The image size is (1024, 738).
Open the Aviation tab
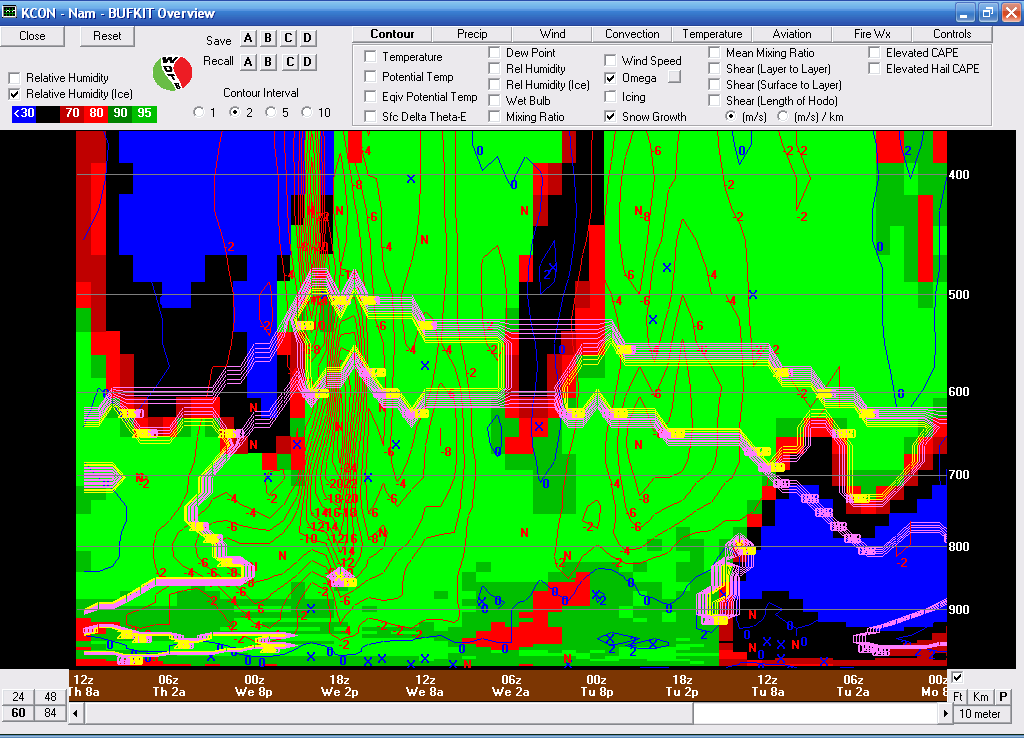point(792,34)
